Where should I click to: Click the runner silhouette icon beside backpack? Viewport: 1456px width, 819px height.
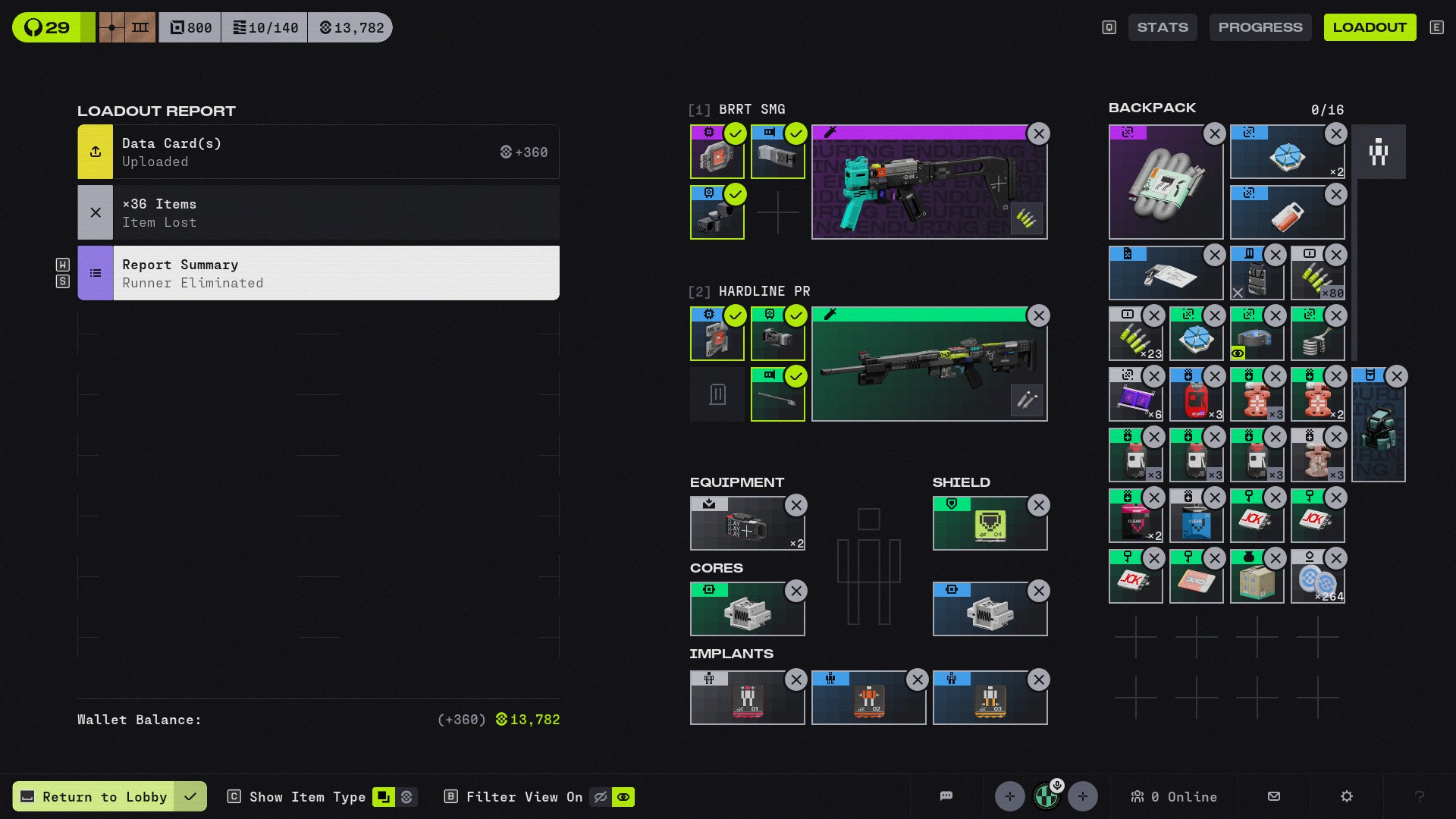pyautogui.click(x=1378, y=152)
